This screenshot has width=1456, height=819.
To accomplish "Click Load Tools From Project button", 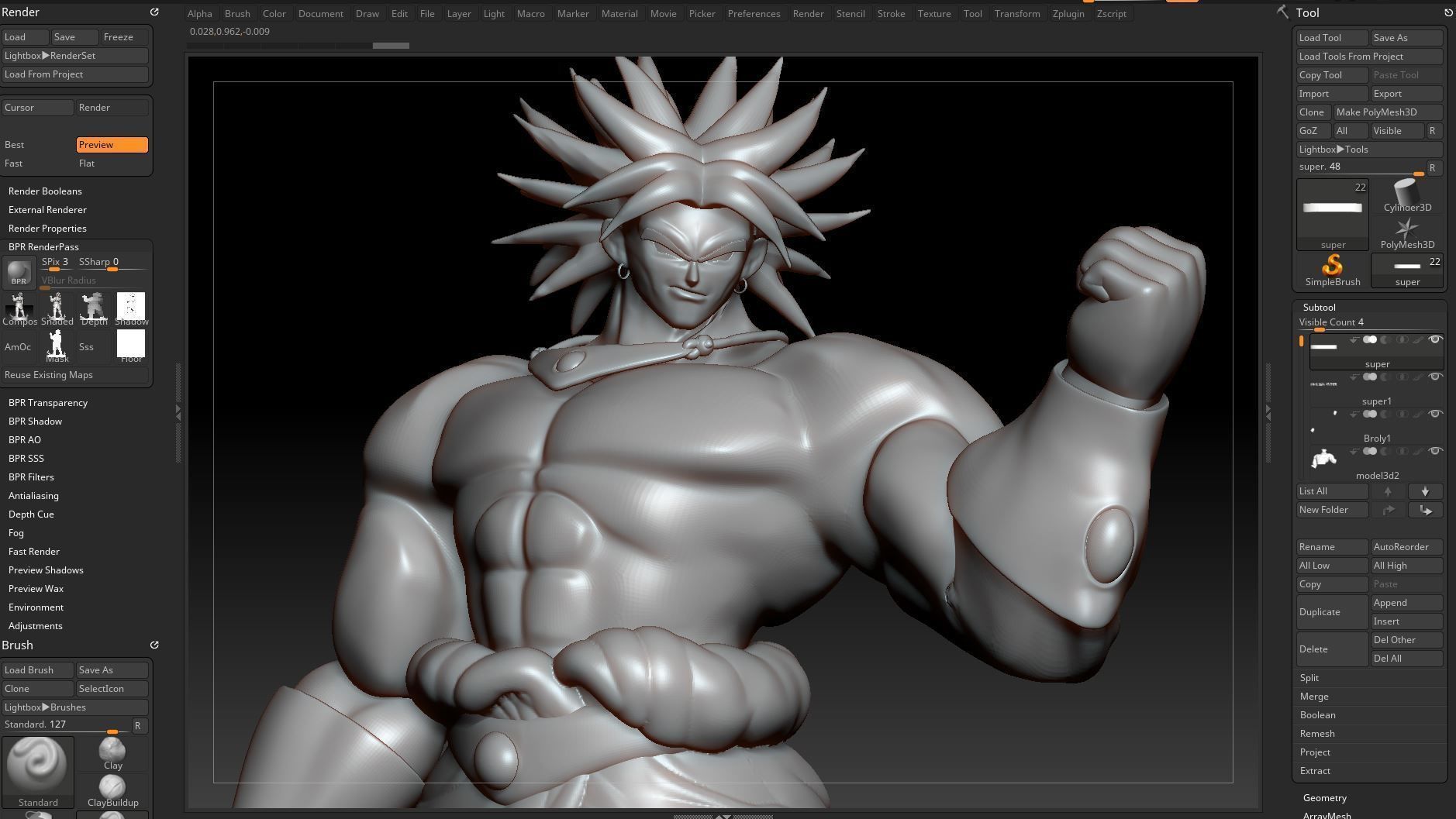I will [x=1369, y=57].
